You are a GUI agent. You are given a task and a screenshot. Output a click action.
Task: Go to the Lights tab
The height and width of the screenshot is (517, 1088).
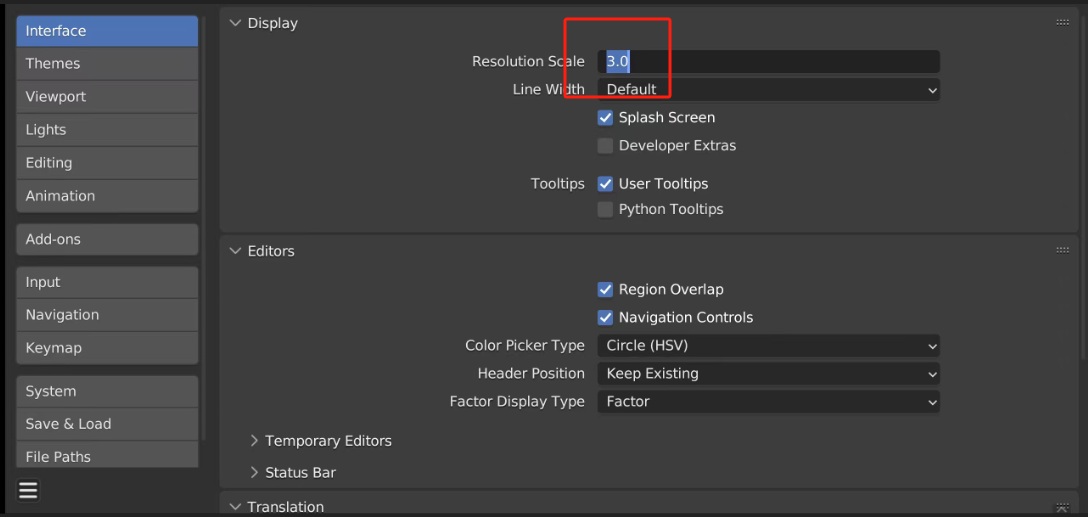107,130
